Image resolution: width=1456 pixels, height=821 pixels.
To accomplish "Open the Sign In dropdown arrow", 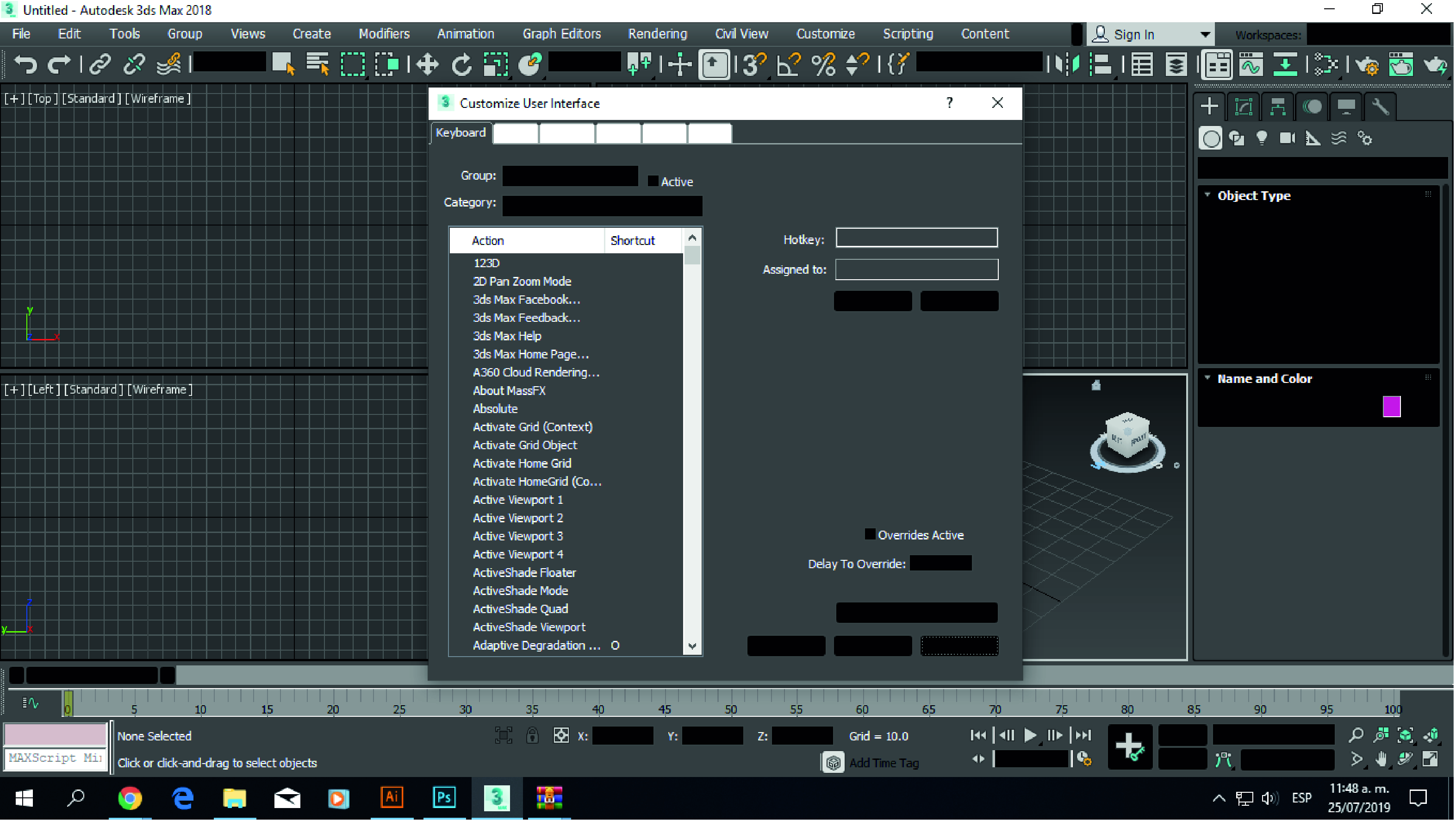I will coord(1205,34).
